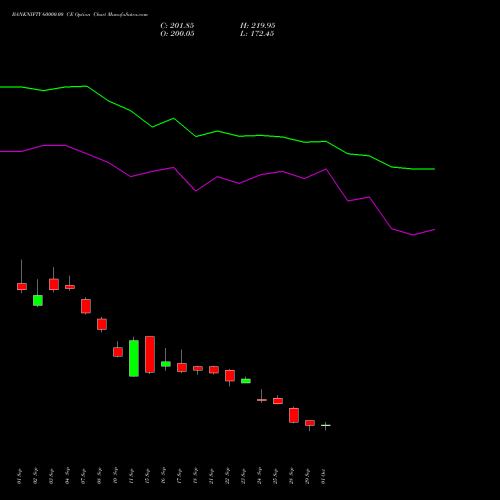Click the 25 Sep date axis label

275,476
